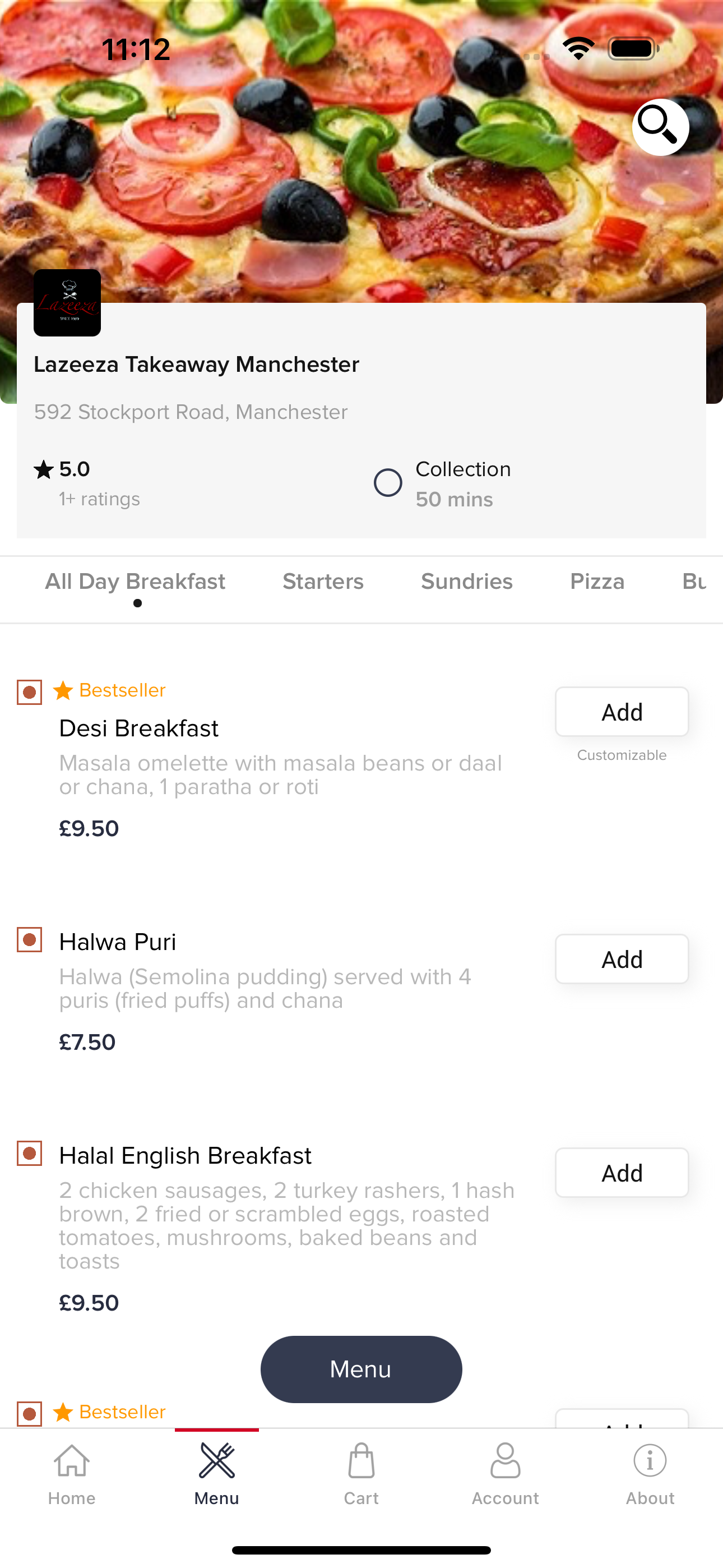This screenshot has width=723, height=1568.
Task: Tap the rating star icon
Action: (44, 469)
